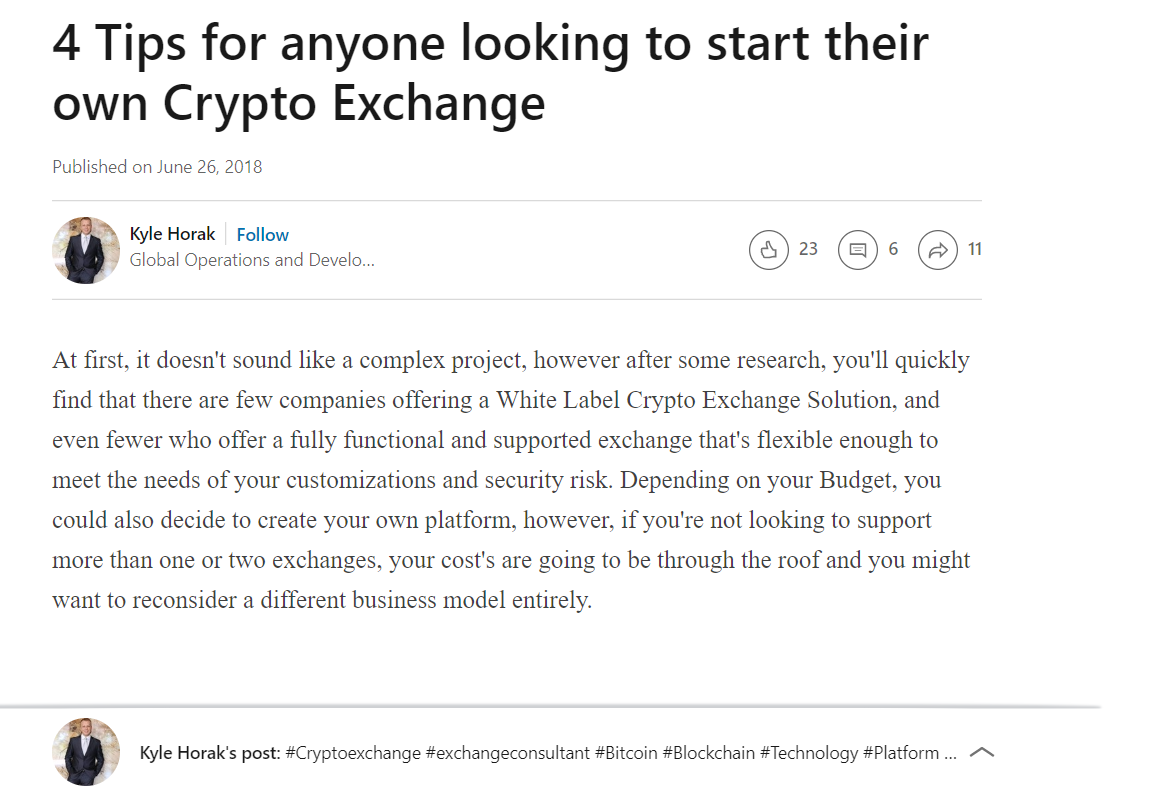Open the #Blockchain hashtag

tap(708, 753)
